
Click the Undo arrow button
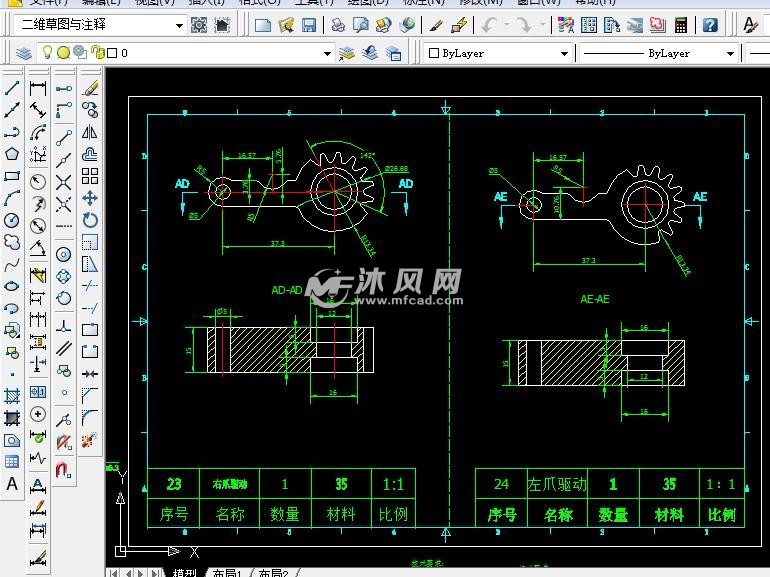point(490,25)
